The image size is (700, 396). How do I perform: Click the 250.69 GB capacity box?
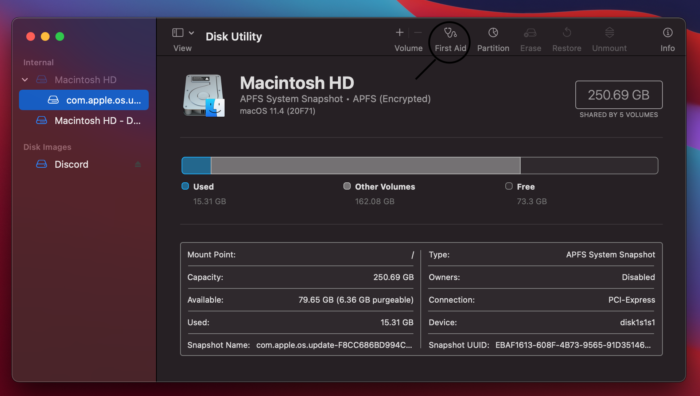pos(619,95)
